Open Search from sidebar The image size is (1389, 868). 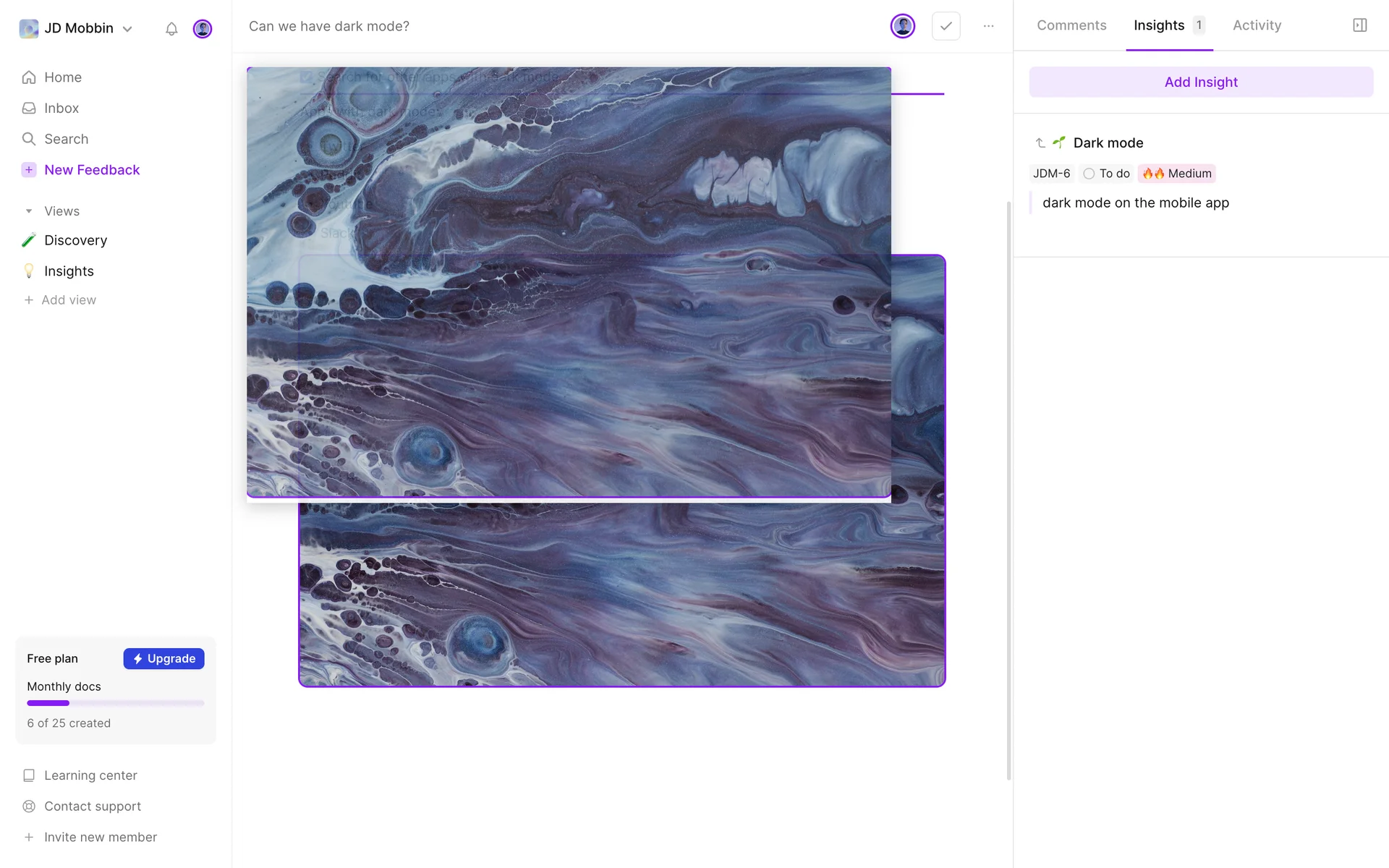[x=66, y=139]
